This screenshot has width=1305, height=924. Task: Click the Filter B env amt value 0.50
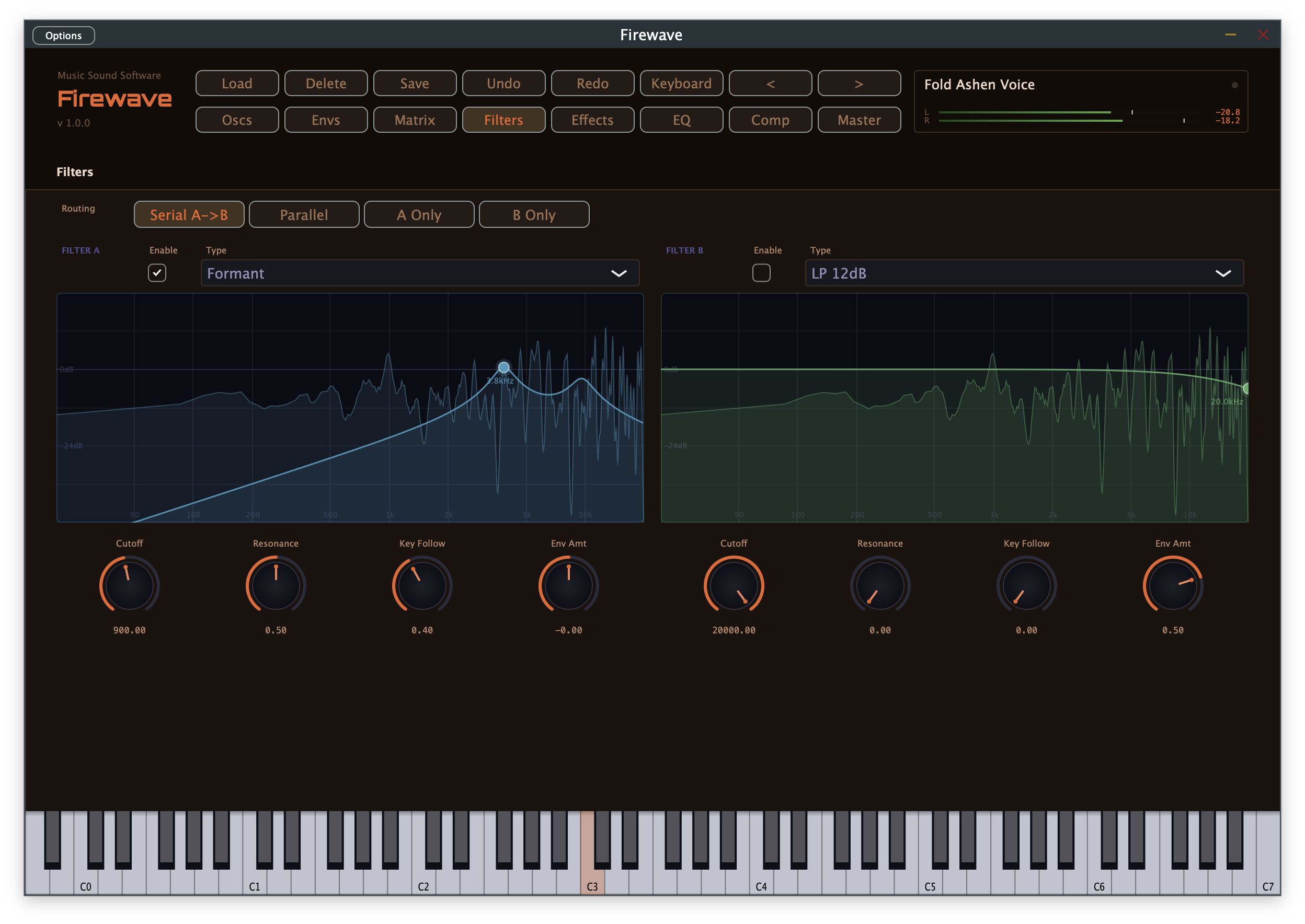tap(1172, 630)
